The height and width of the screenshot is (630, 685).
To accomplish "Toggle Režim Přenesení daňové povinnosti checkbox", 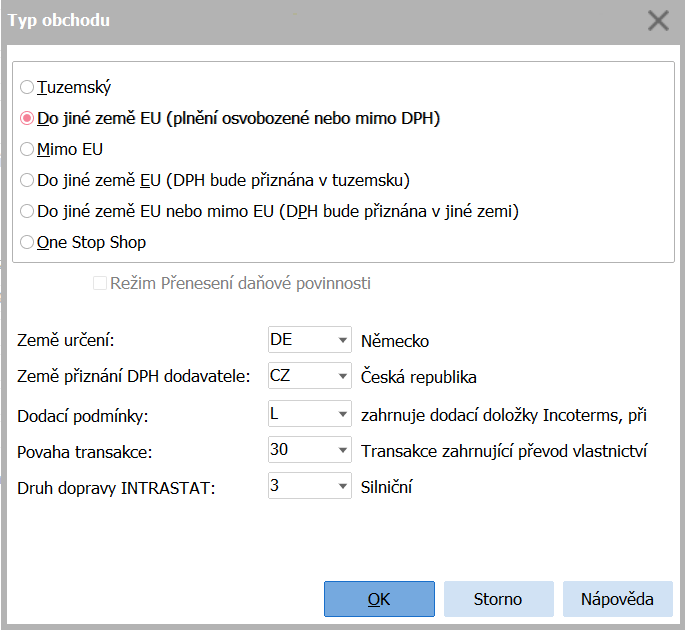I will click(100, 283).
